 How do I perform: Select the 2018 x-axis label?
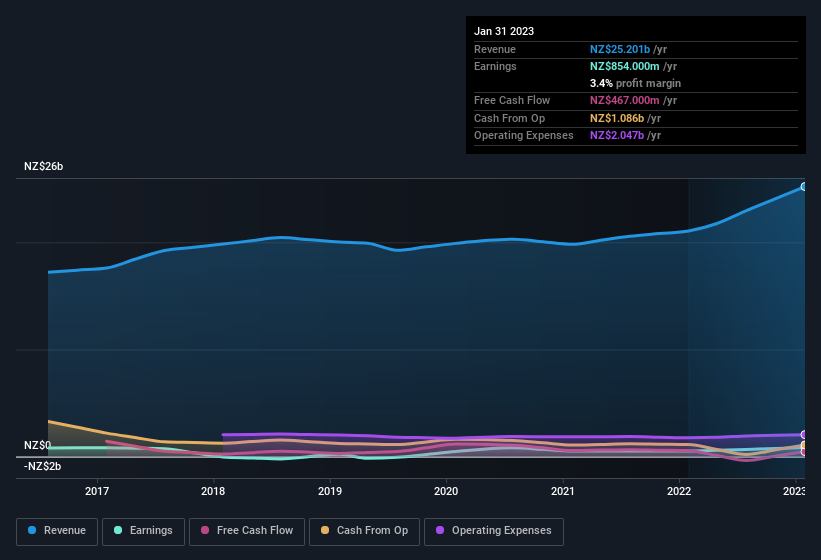pos(213,491)
